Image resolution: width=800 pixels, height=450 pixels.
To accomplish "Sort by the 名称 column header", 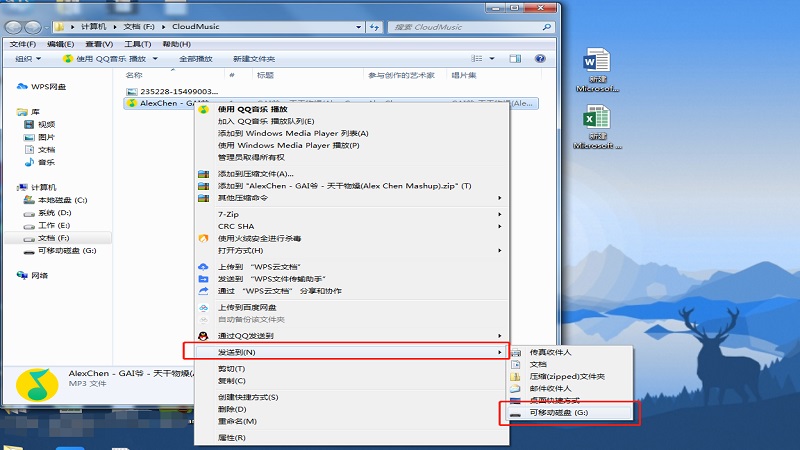I will click(134, 75).
